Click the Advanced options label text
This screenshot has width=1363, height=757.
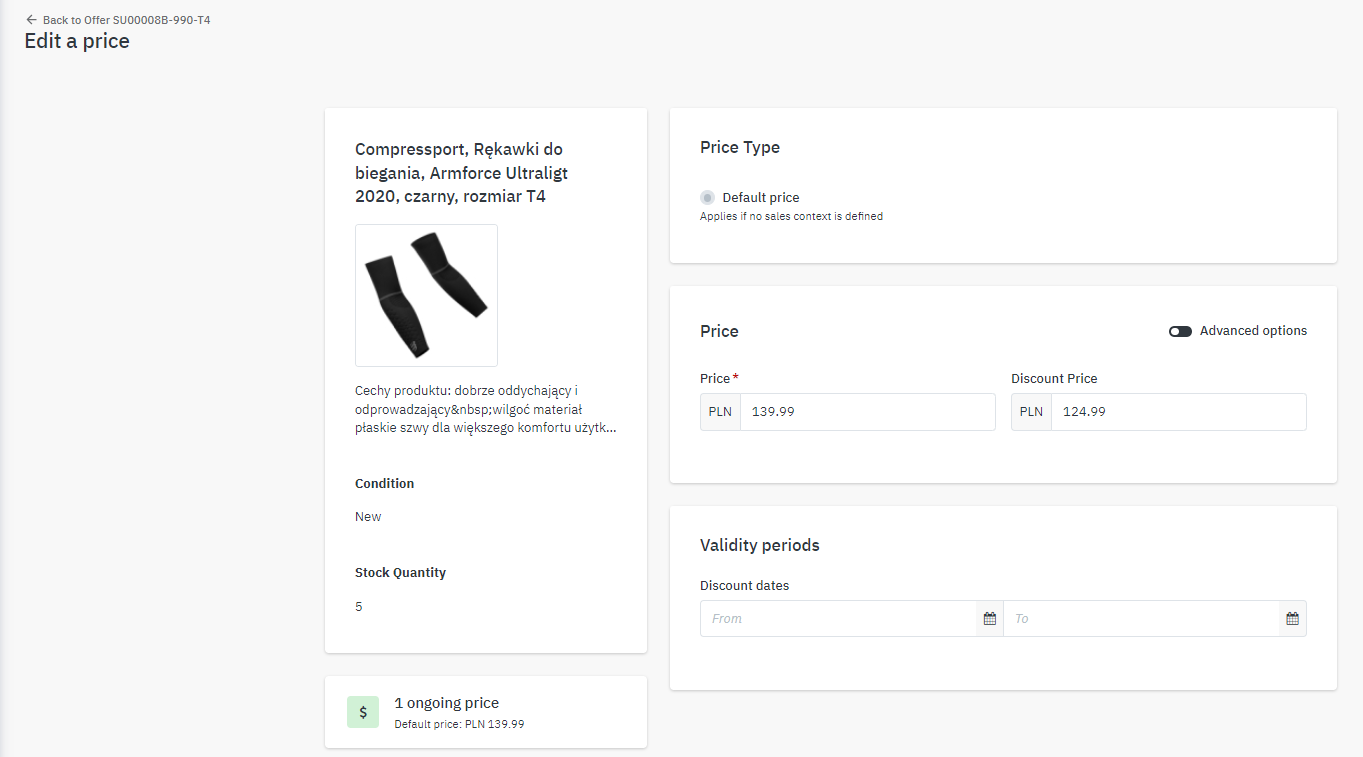coord(1253,331)
